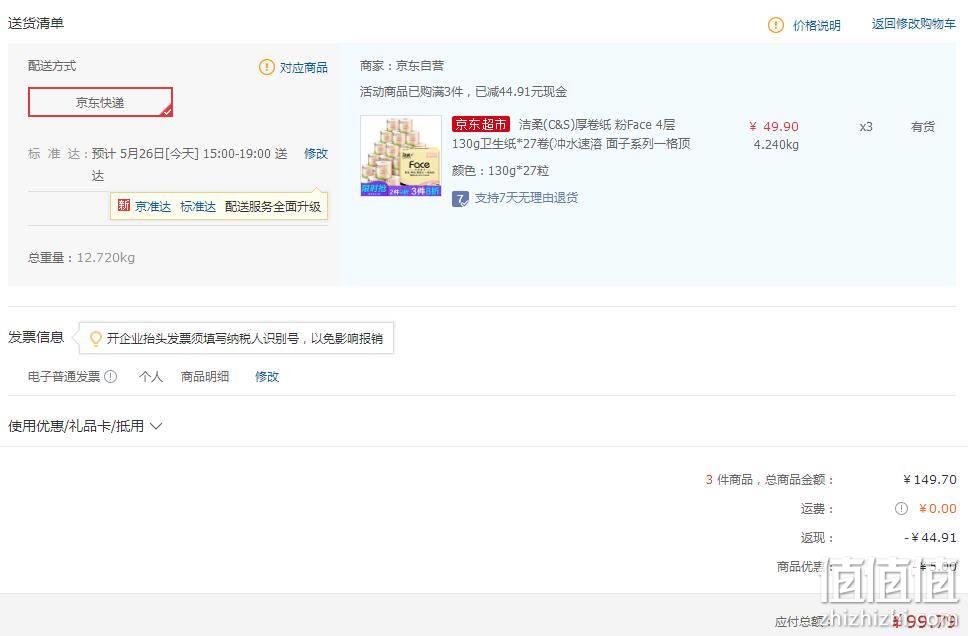
Task: Click the 颜色：130g*27粒 text
Action: click(500, 171)
